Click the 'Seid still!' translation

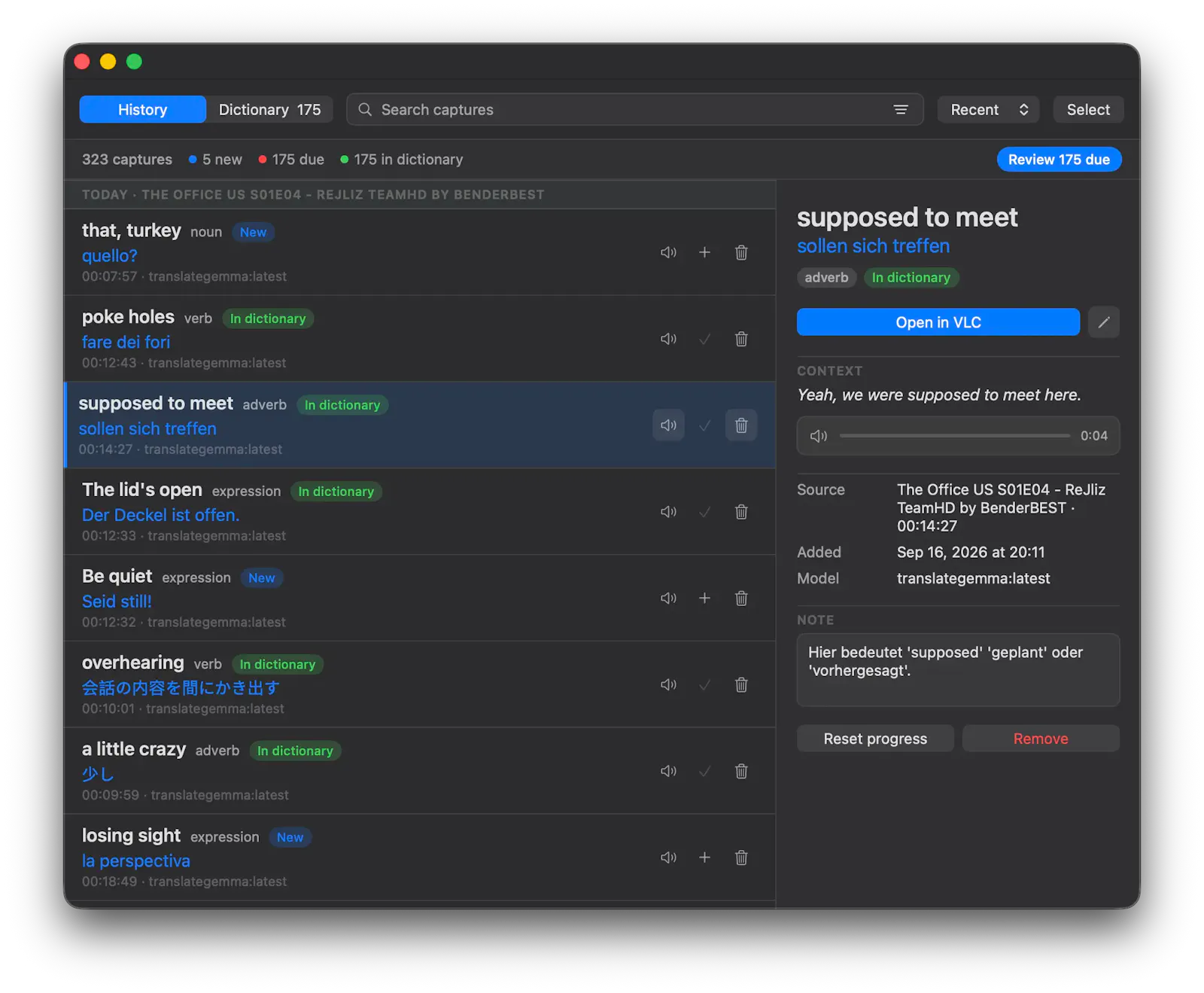[x=117, y=602]
